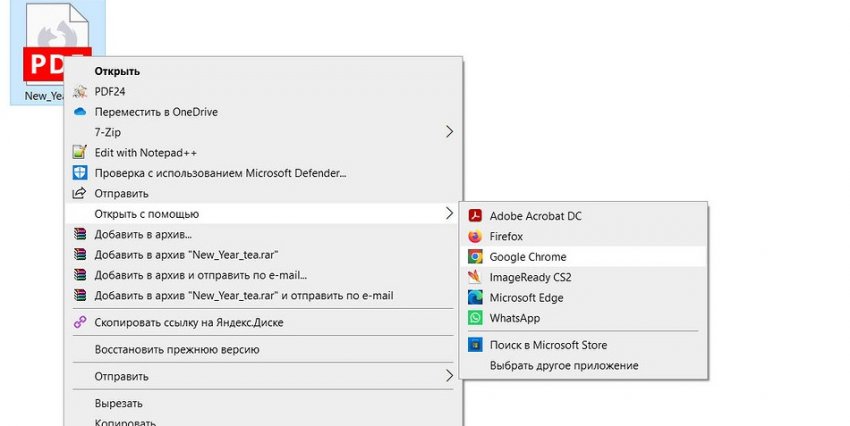This screenshot has height=426, width=850.
Task: Click the WhatsApp icon in submenu
Action: (475, 318)
